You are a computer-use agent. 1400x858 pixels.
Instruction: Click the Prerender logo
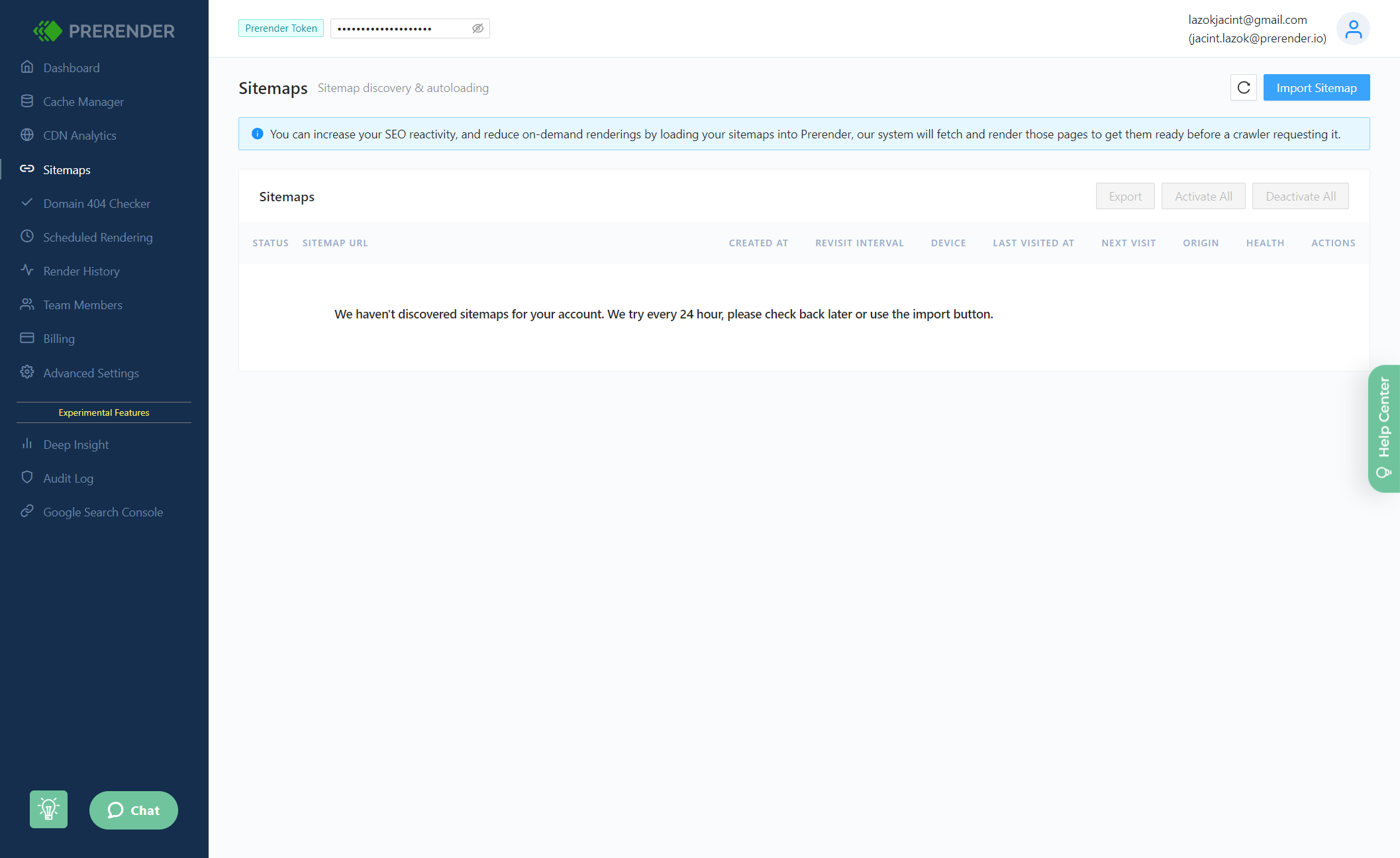[104, 30]
